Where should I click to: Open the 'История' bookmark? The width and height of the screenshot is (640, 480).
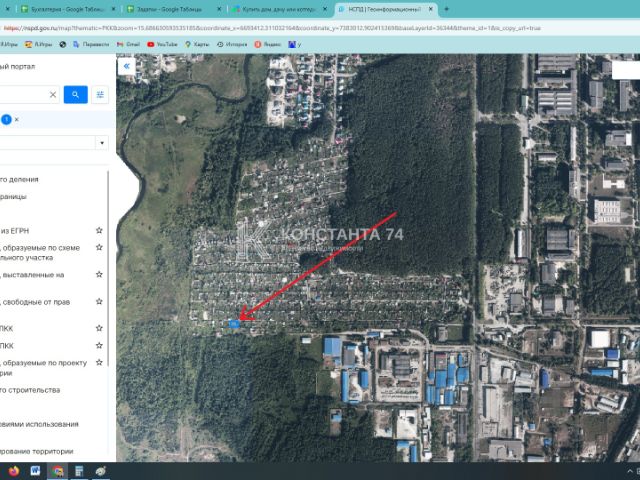point(232,44)
